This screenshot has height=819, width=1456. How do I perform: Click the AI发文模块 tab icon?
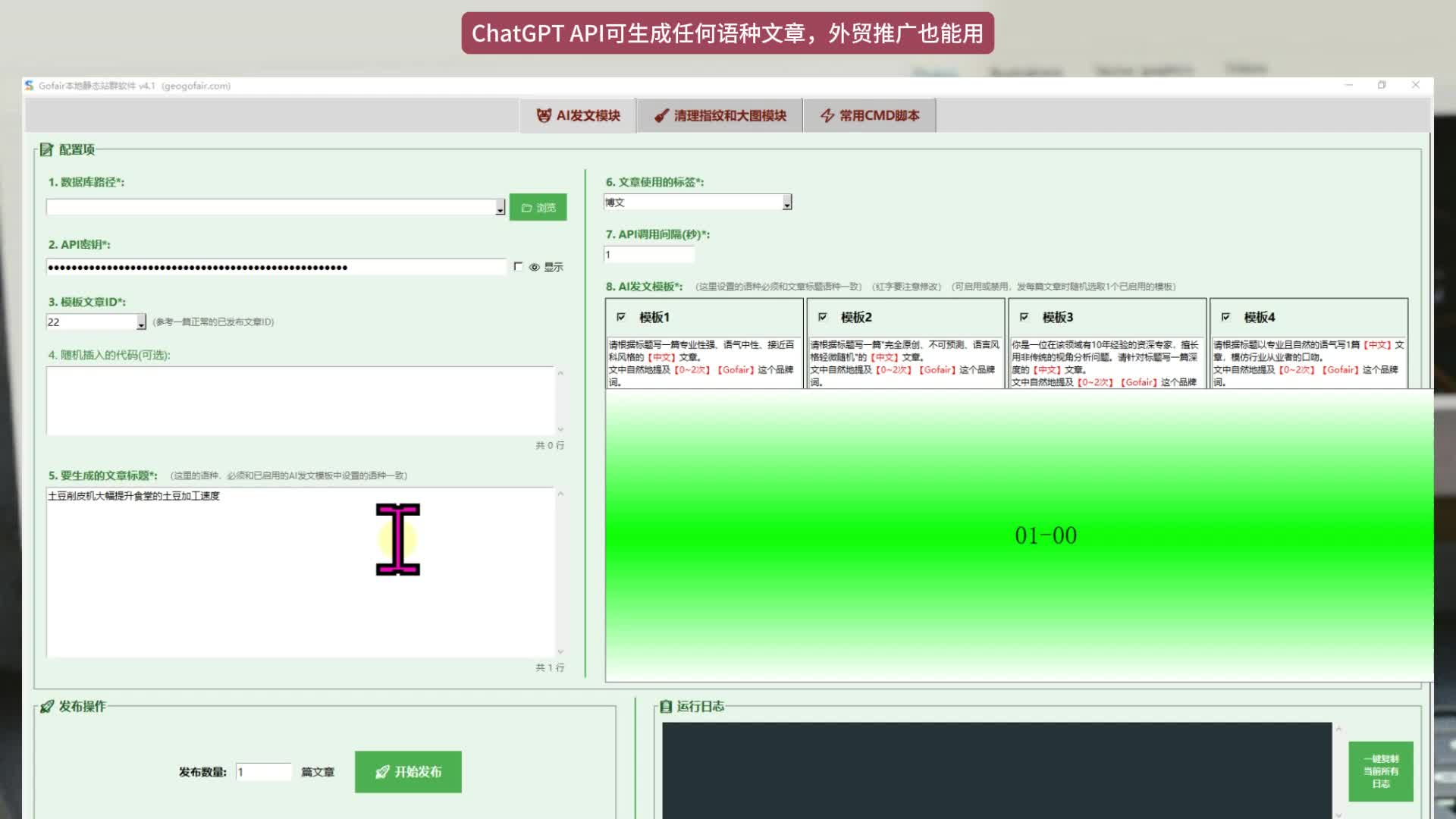(543, 115)
